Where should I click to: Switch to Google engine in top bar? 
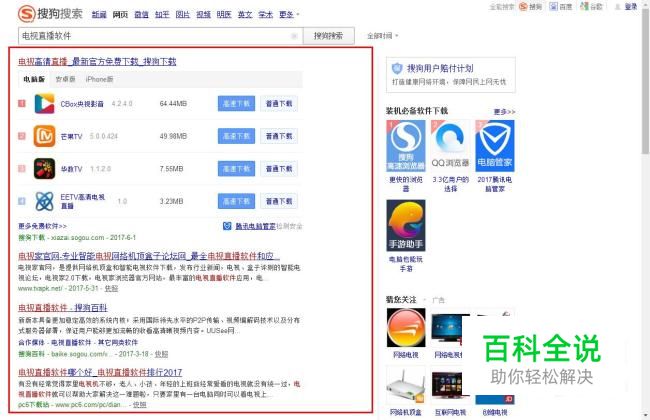[x=592, y=7]
